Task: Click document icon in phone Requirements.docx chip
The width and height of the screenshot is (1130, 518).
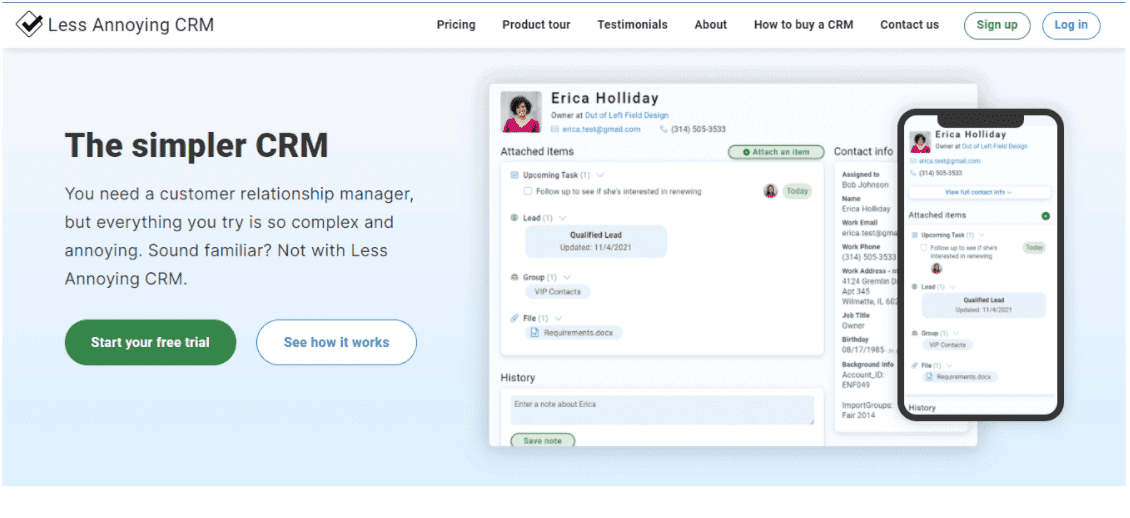Action: click(930, 377)
